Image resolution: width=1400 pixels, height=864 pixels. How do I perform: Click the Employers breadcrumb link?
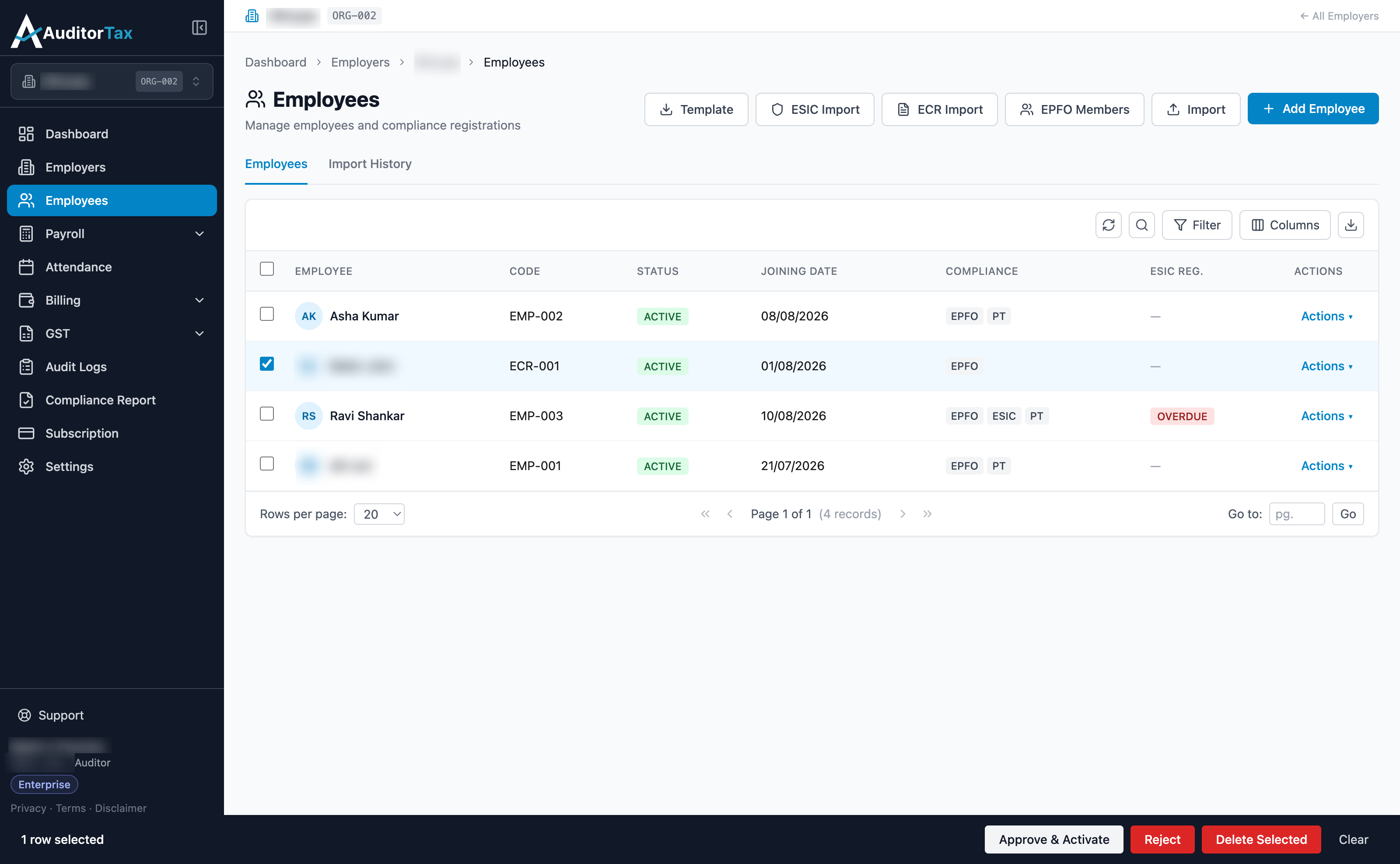pyautogui.click(x=360, y=62)
